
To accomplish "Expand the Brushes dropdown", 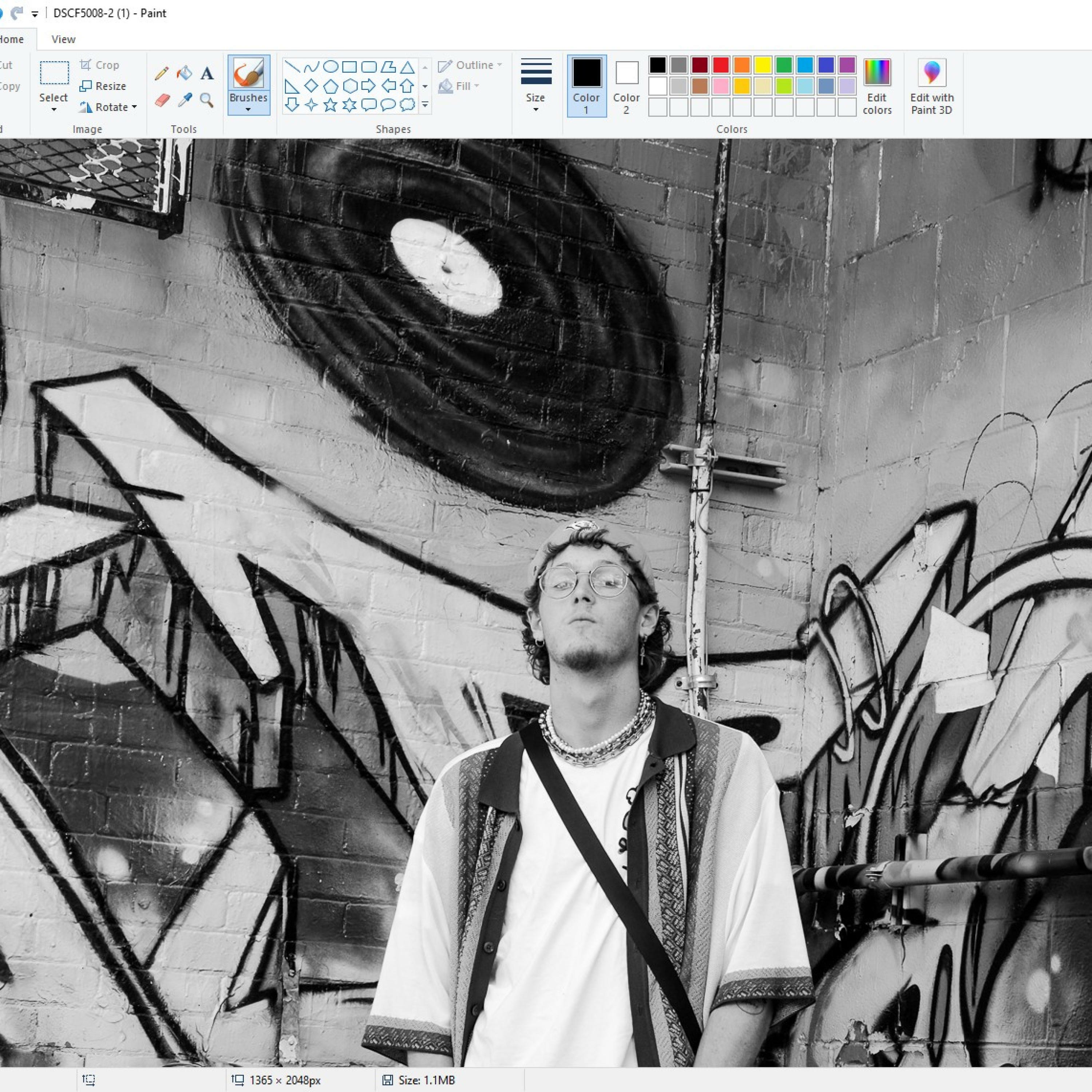I will pos(248,109).
